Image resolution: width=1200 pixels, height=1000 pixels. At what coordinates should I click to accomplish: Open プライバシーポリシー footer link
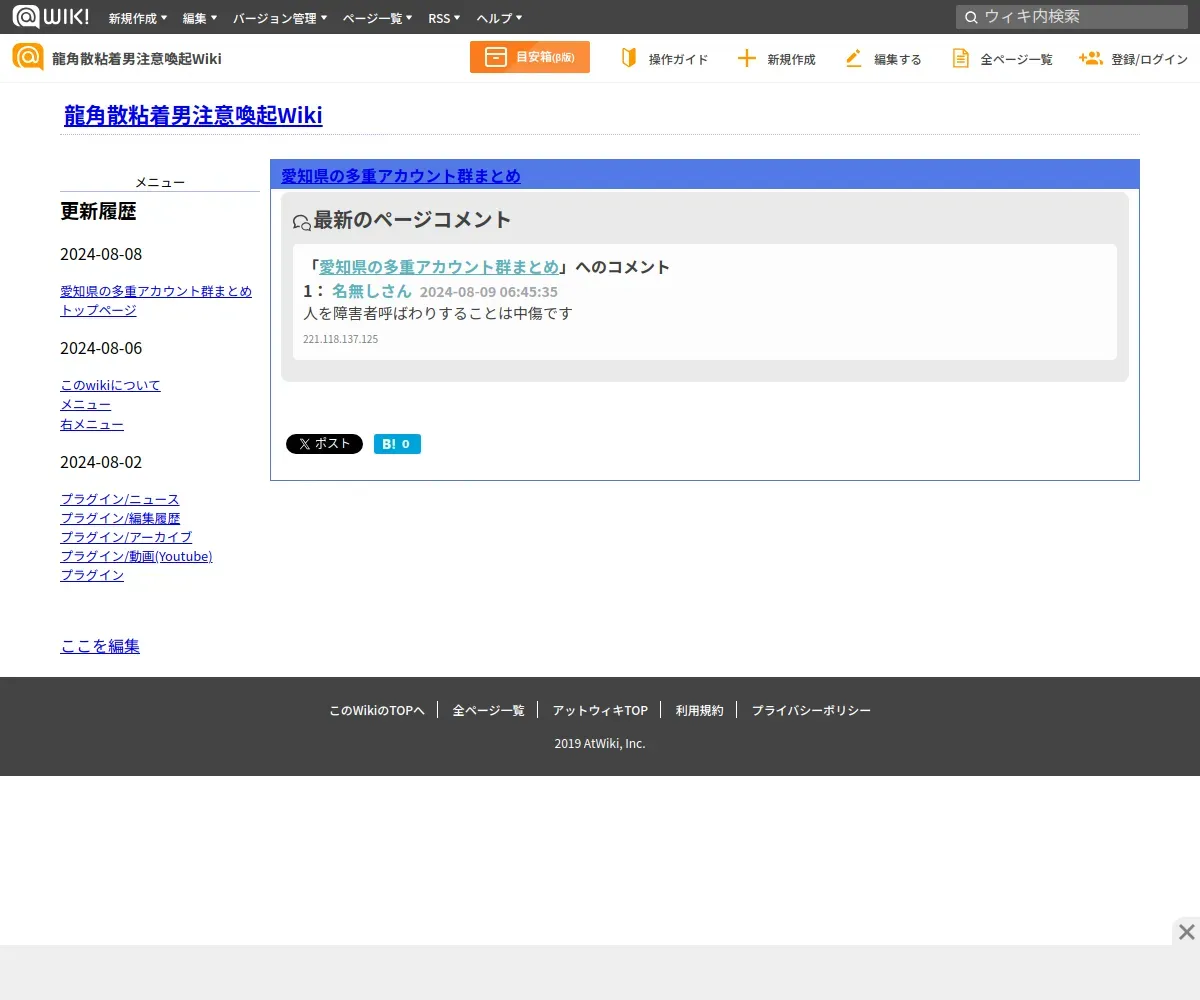[811, 710]
